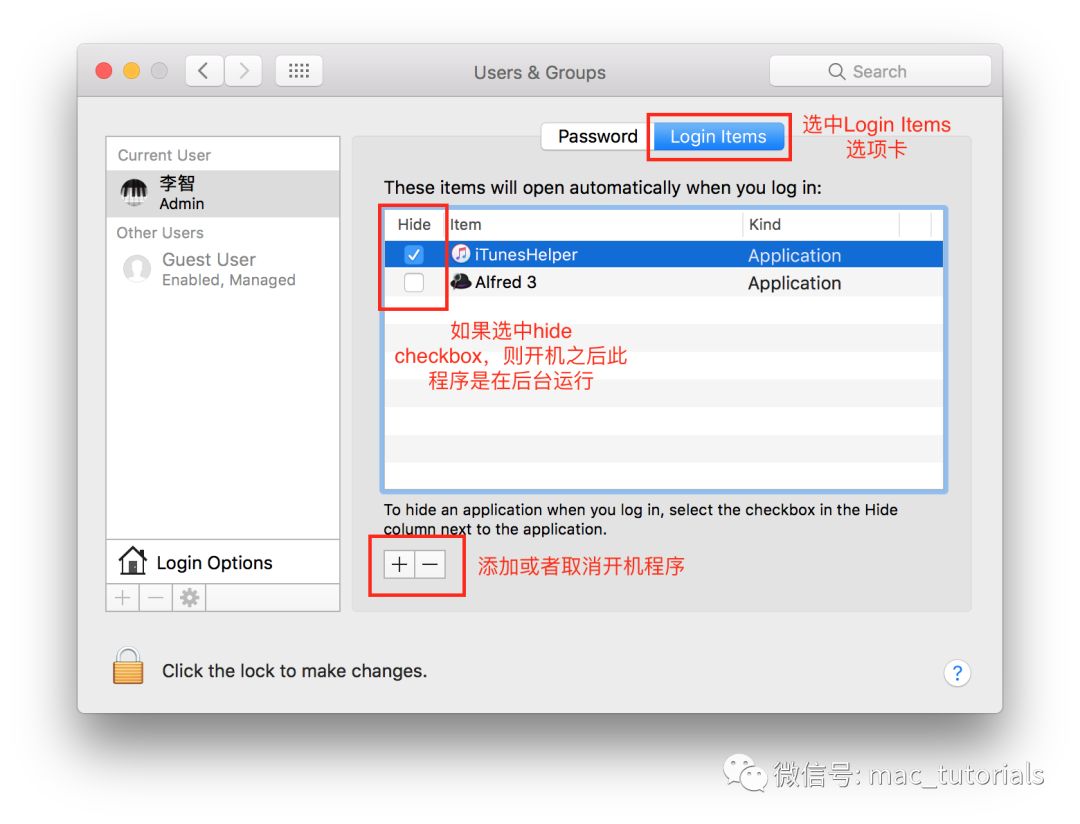Click the iTunesHelper app icon

(461, 254)
